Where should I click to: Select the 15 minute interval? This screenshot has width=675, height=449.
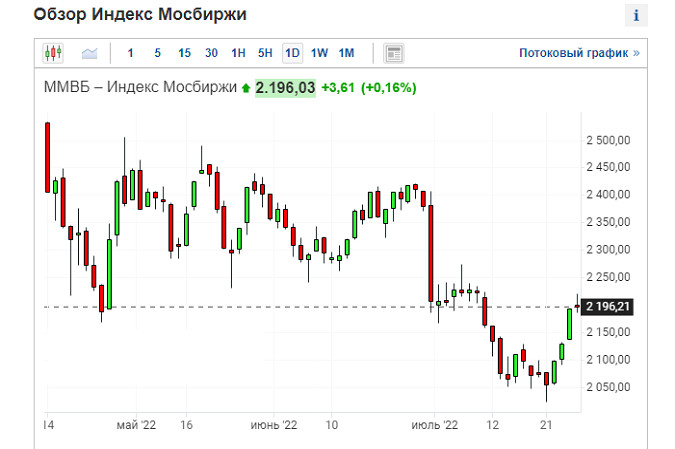click(184, 53)
